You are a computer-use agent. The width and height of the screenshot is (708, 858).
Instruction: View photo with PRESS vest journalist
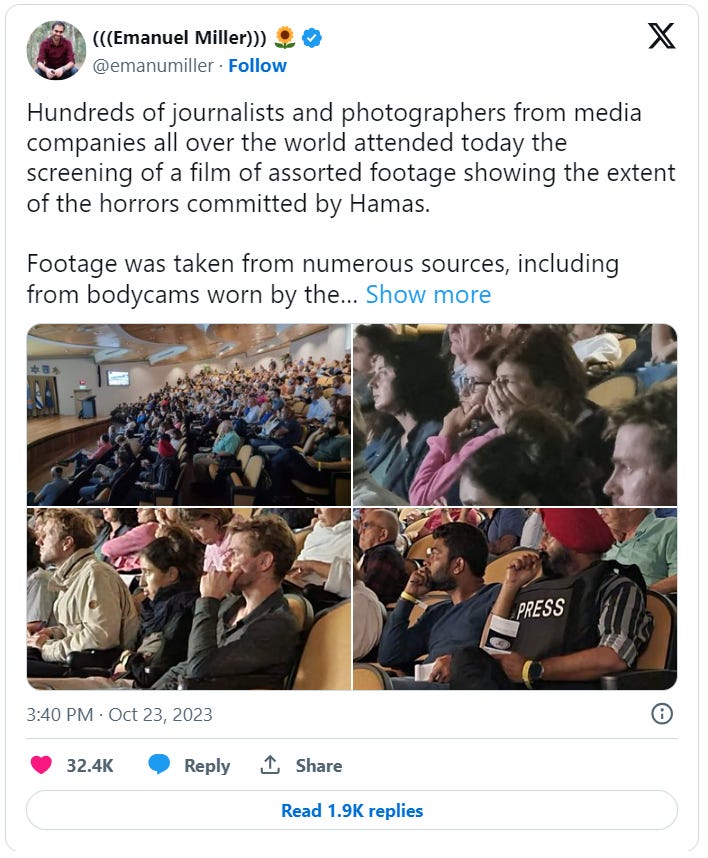tap(515, 599)
